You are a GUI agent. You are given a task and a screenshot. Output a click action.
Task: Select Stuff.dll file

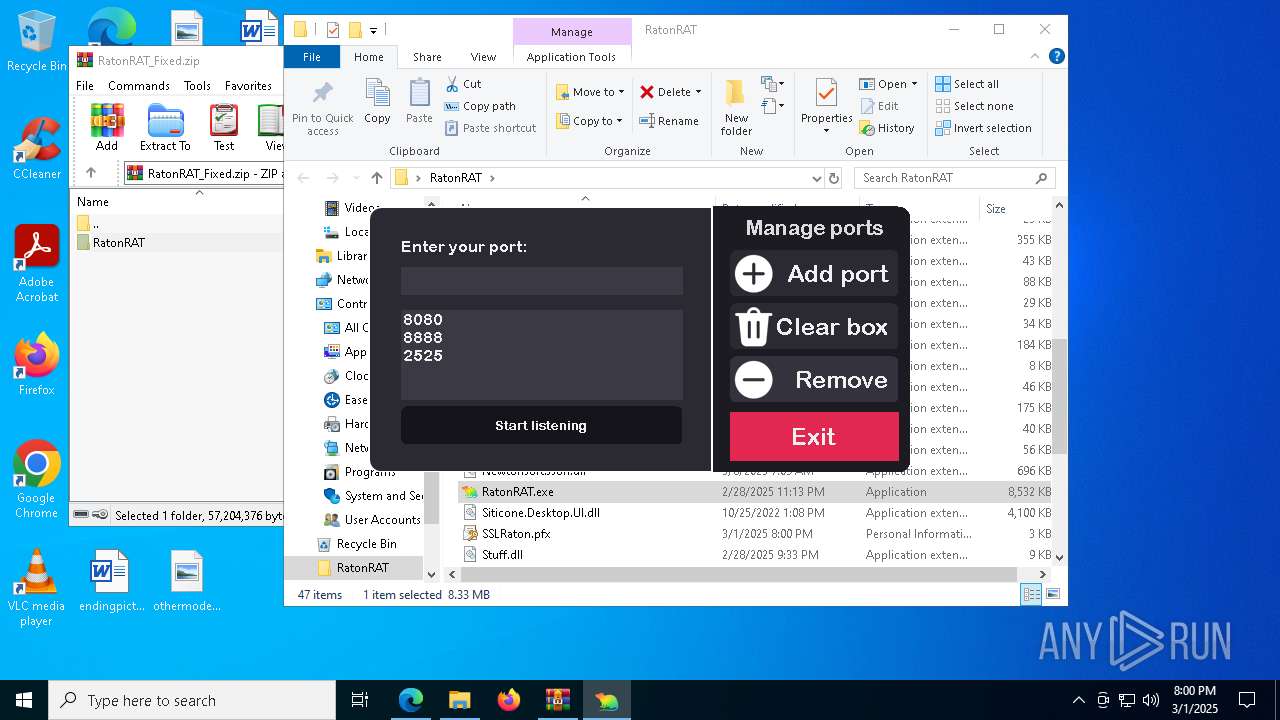pyautogui.click(x=755, y=555)
